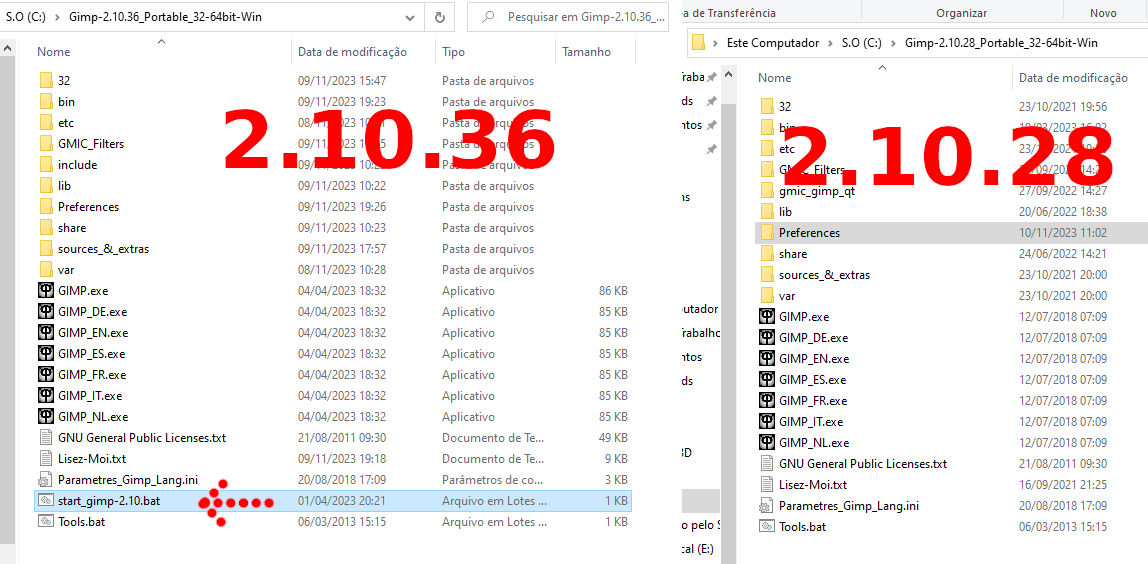Sort by Tipo column in 2.10.36 window

tap(453, 52)
